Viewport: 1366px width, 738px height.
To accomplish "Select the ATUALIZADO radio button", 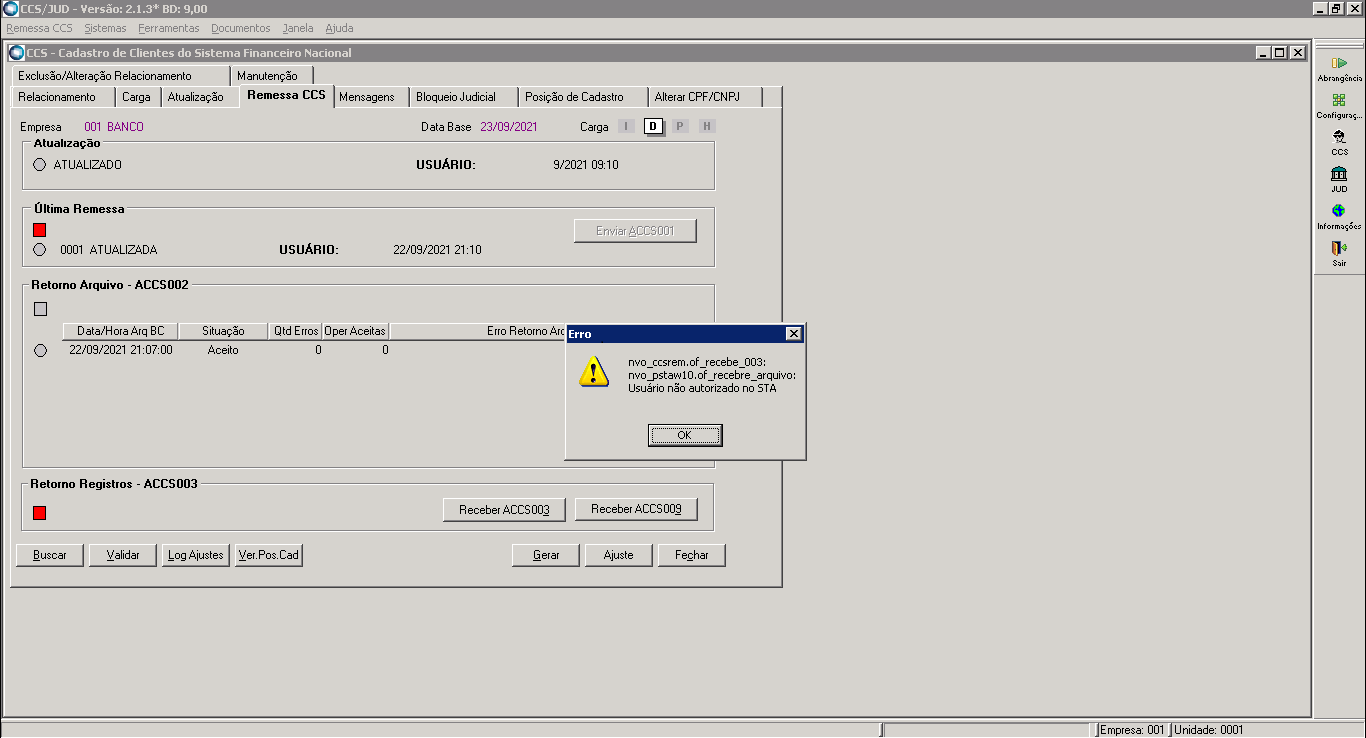I will point(40,165).
